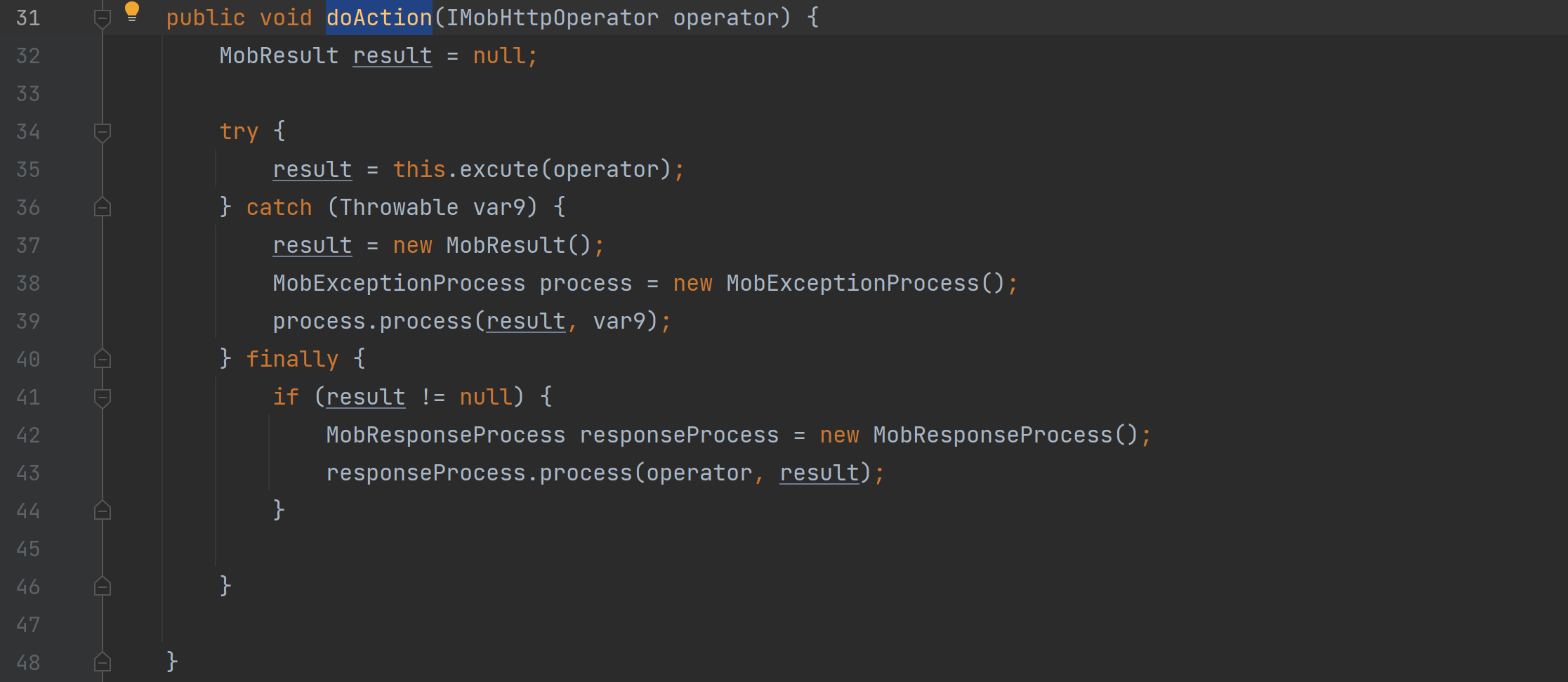Click the public keyword of the method
The image size is (1568, 682).
pos(206,18)
